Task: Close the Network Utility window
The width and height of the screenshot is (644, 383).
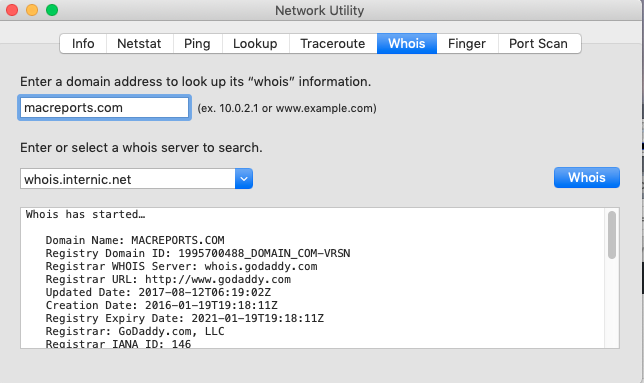Action: pos(12,10)
